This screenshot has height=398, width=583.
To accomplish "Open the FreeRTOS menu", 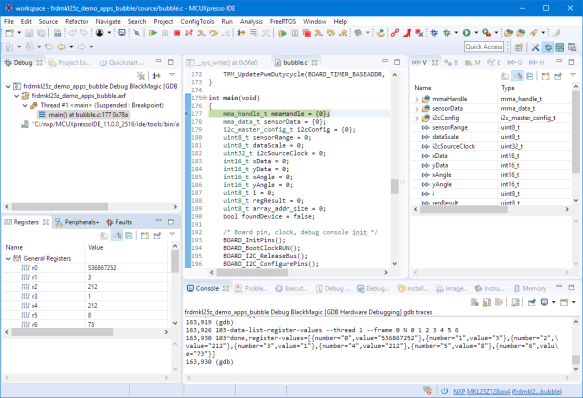I will [283, 21].
